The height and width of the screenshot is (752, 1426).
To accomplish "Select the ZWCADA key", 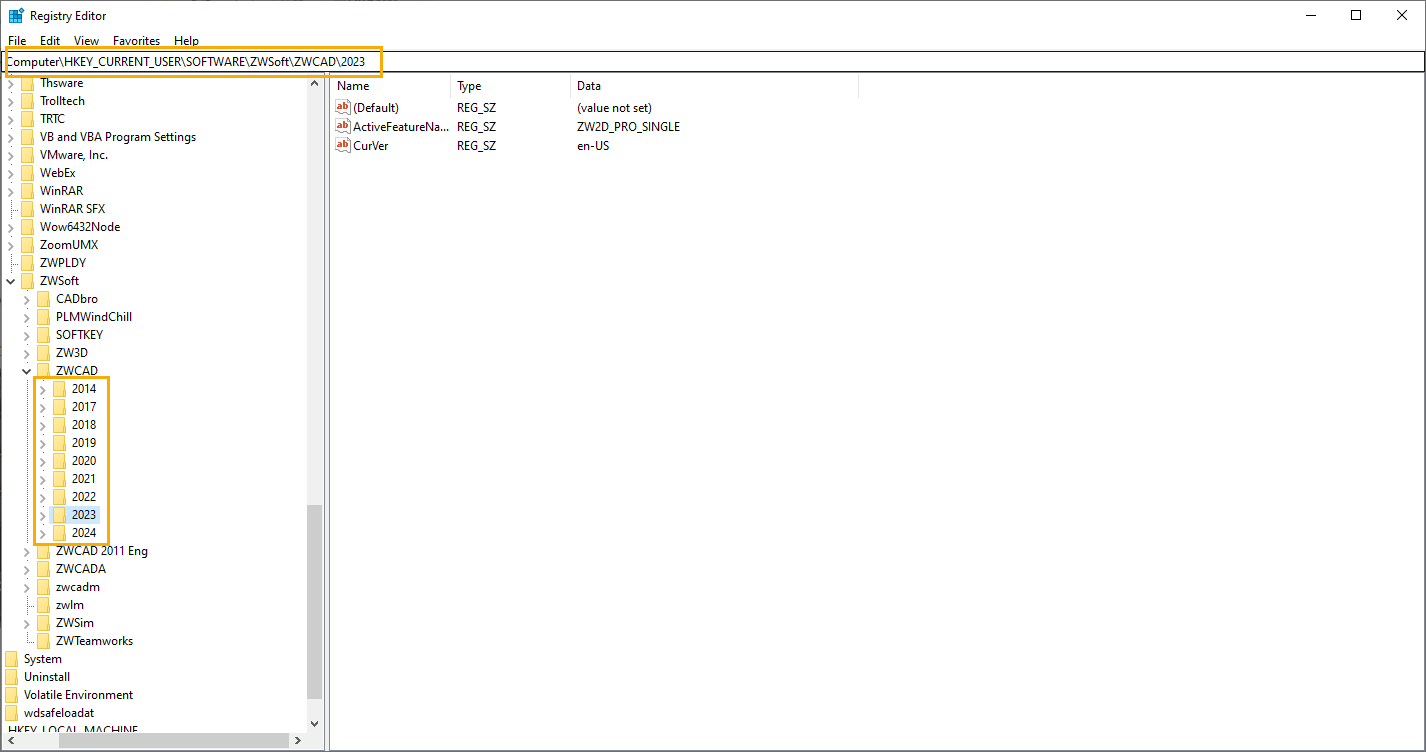I will tap(81, 569).
